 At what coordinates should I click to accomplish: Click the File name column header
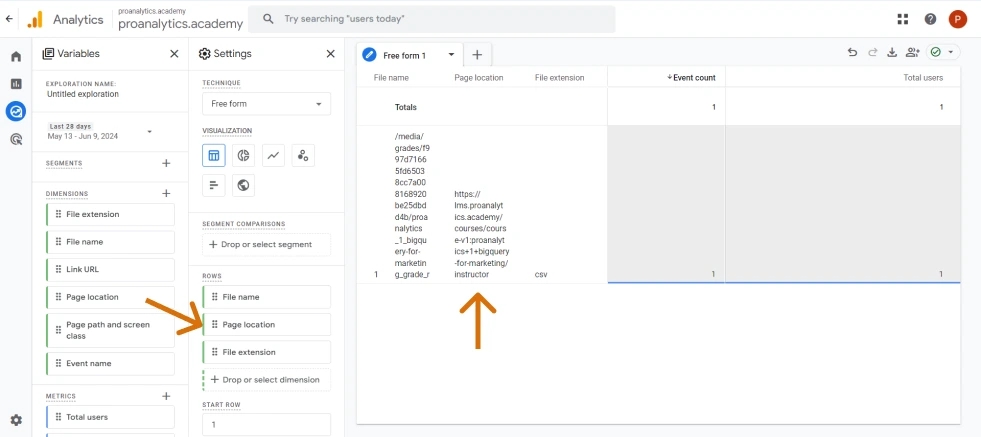[x=391, y=78]
